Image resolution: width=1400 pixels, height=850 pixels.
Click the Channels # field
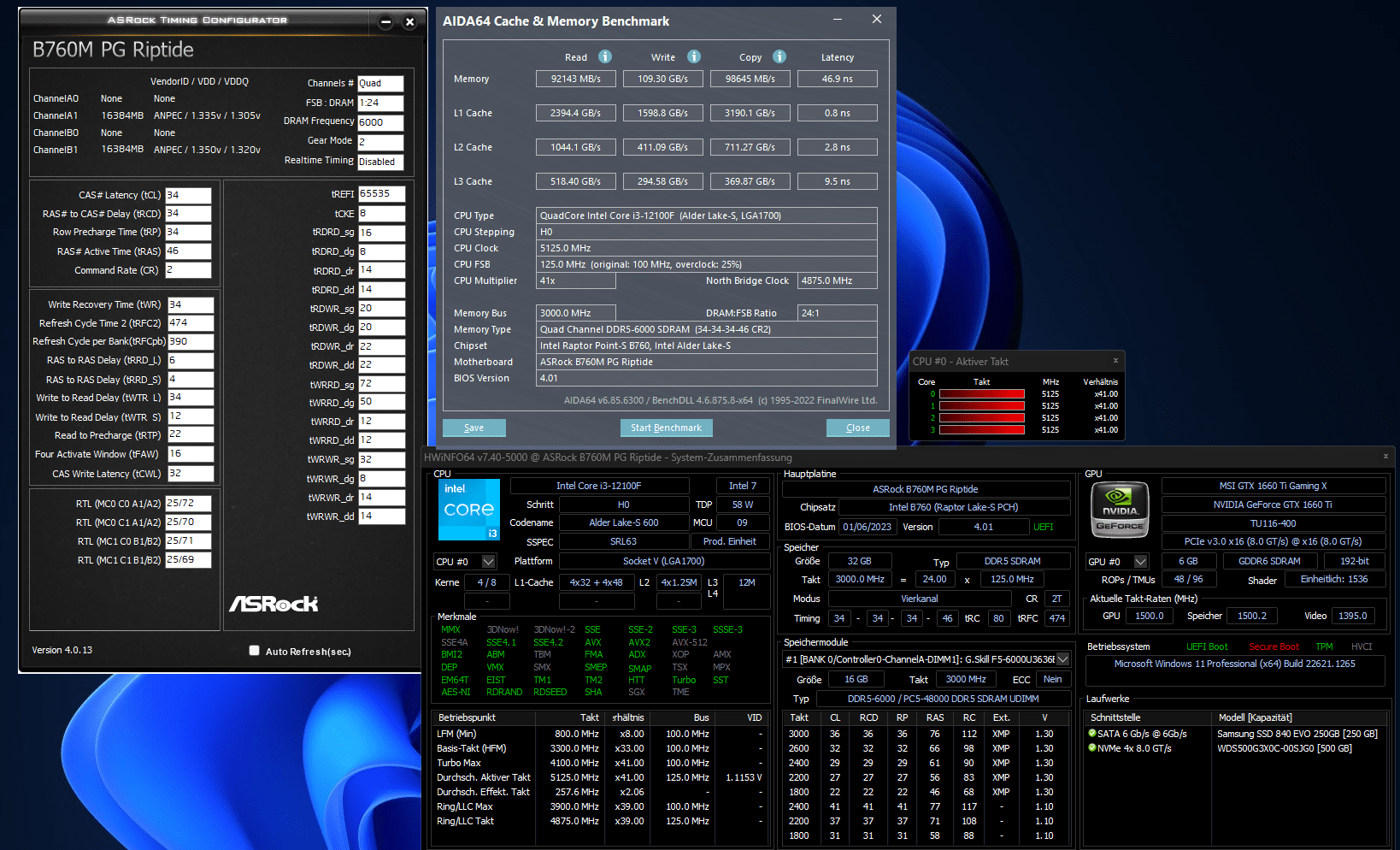coord(380,84)
